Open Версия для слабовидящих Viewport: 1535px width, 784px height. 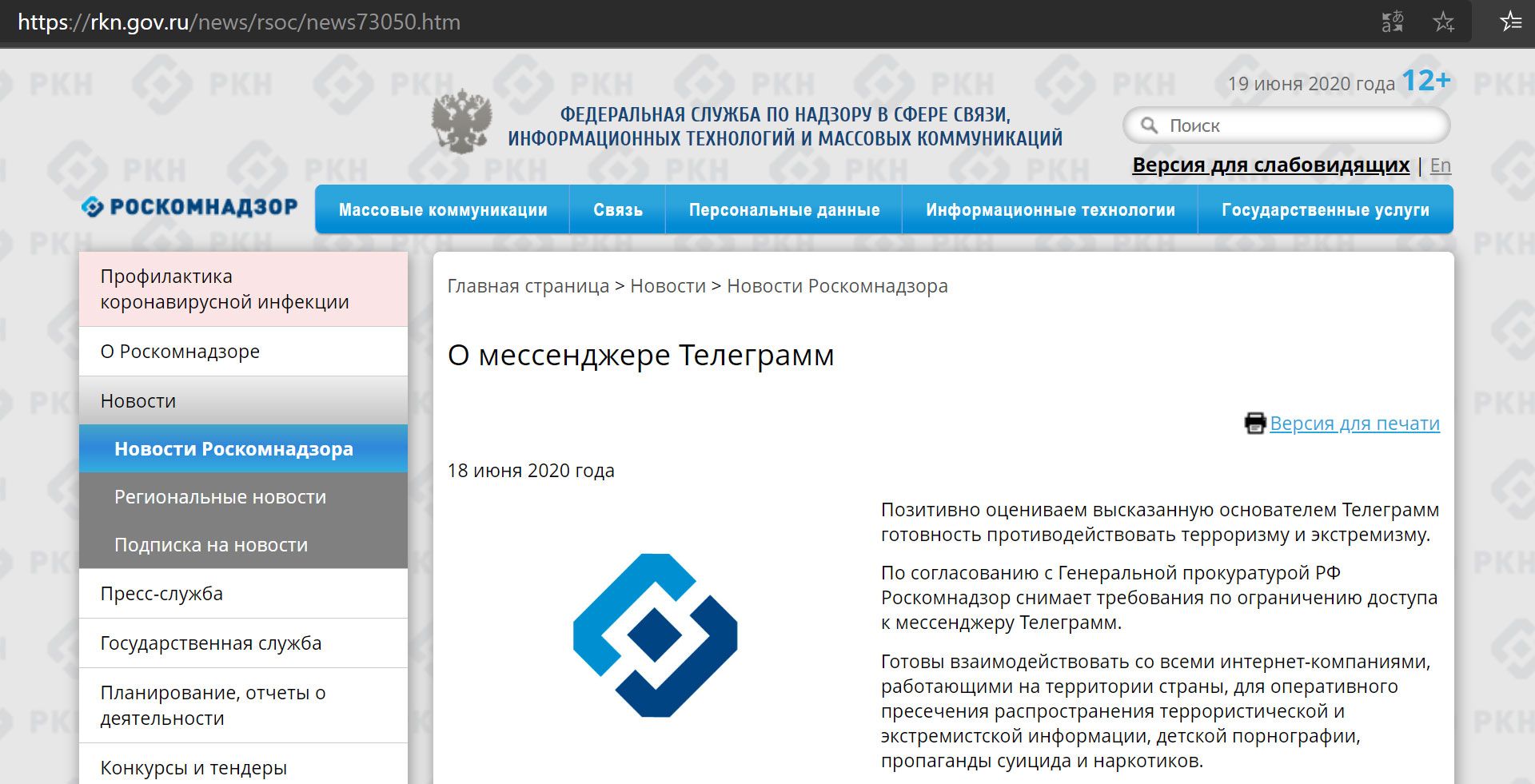pyautogui.click(x=1271, y=165)
